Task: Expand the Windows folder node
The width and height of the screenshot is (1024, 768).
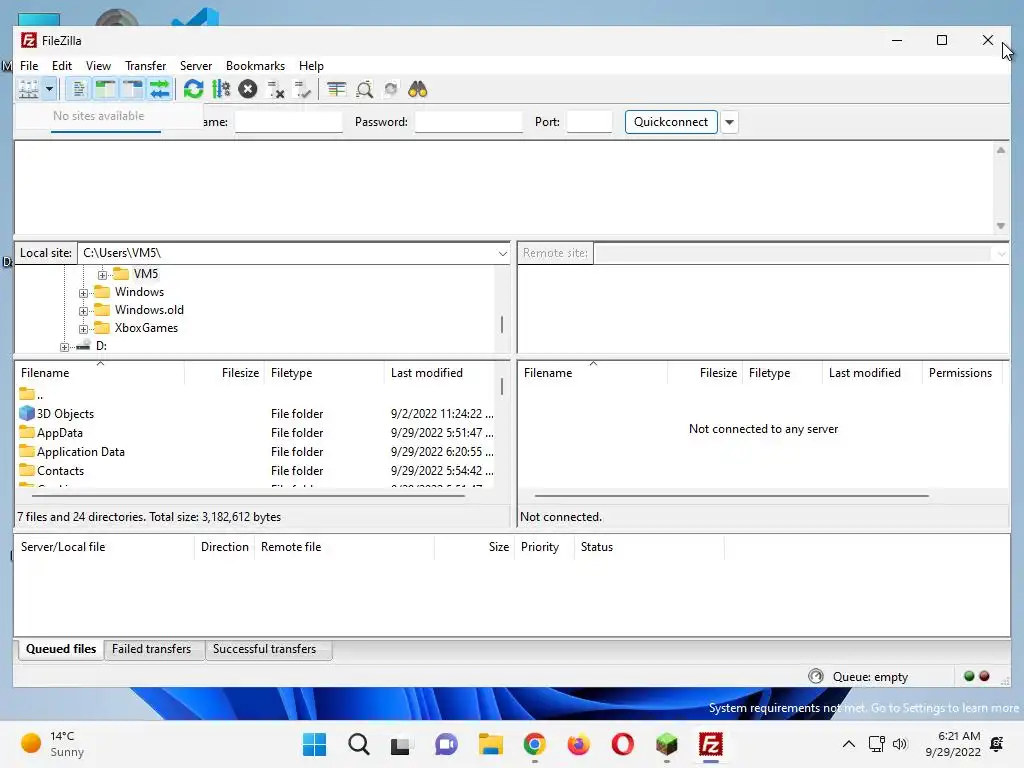Action: (x=84, y=293)
